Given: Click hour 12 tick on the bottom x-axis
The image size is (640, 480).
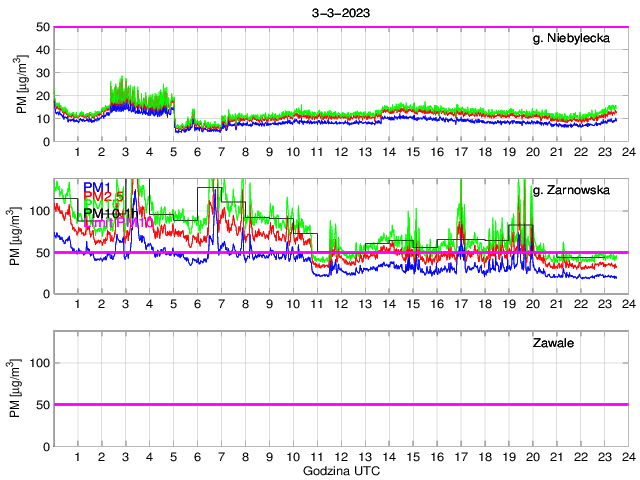Looking at the screenshot, I should (x=341, y=456).
